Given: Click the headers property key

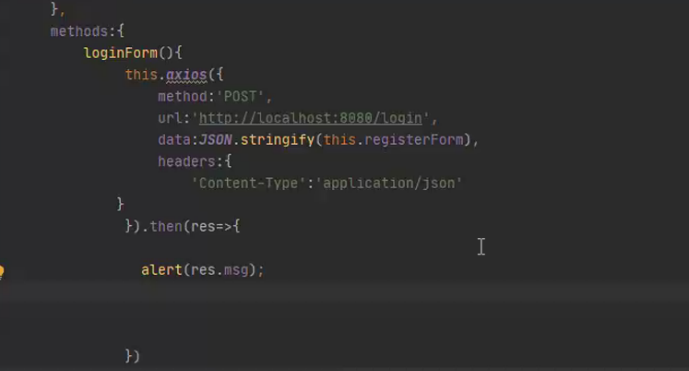Looking at the screenshot, I should click(187, 161).
